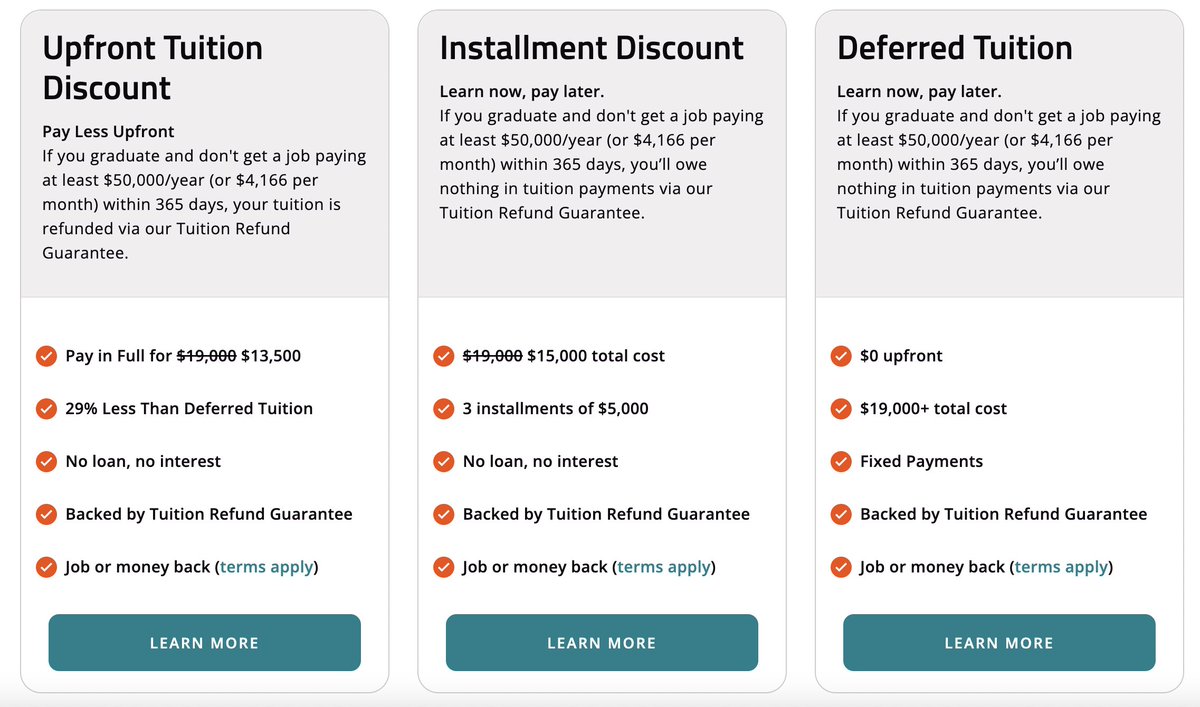Viewport: 1200px width, 707px height.
Task: Follow terms apply link in Installment Discount card
Action: point(663,567)
